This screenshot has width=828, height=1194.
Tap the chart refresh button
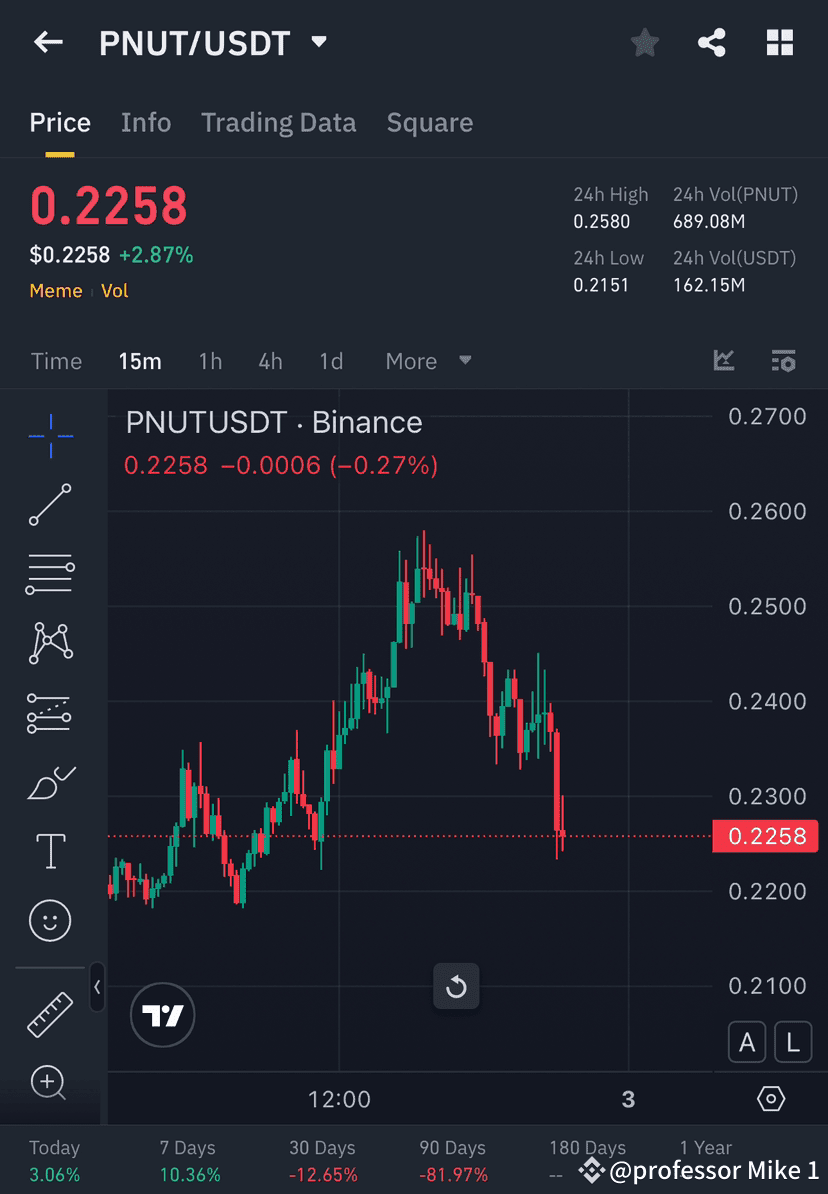coord(456,986)
